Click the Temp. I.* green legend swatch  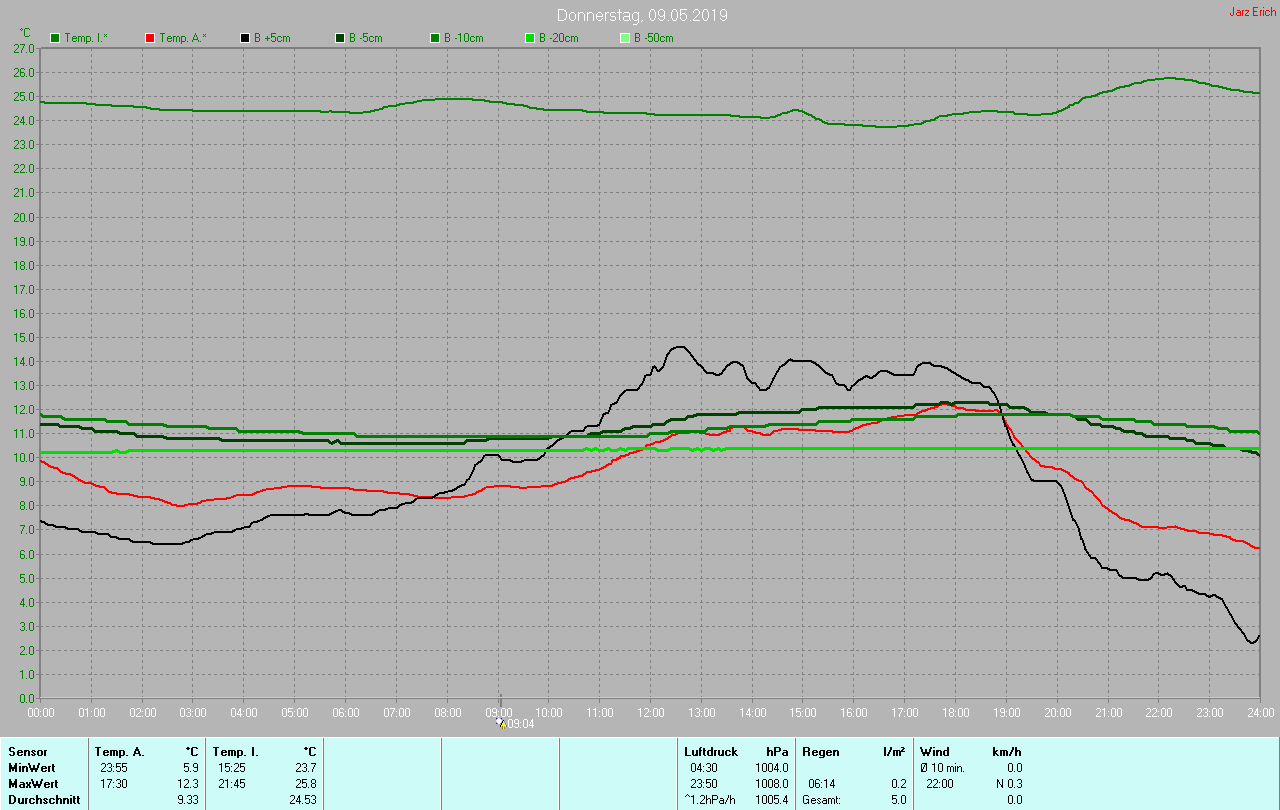click(55, 38)
